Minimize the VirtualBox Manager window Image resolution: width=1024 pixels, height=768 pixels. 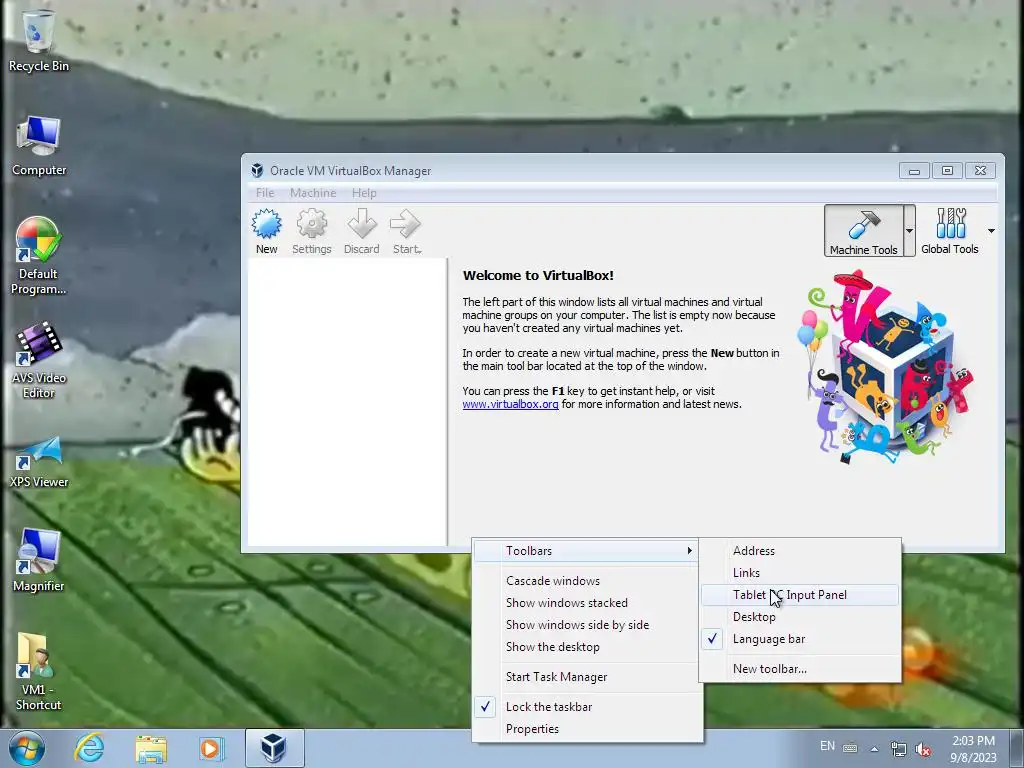click(914, 171)
